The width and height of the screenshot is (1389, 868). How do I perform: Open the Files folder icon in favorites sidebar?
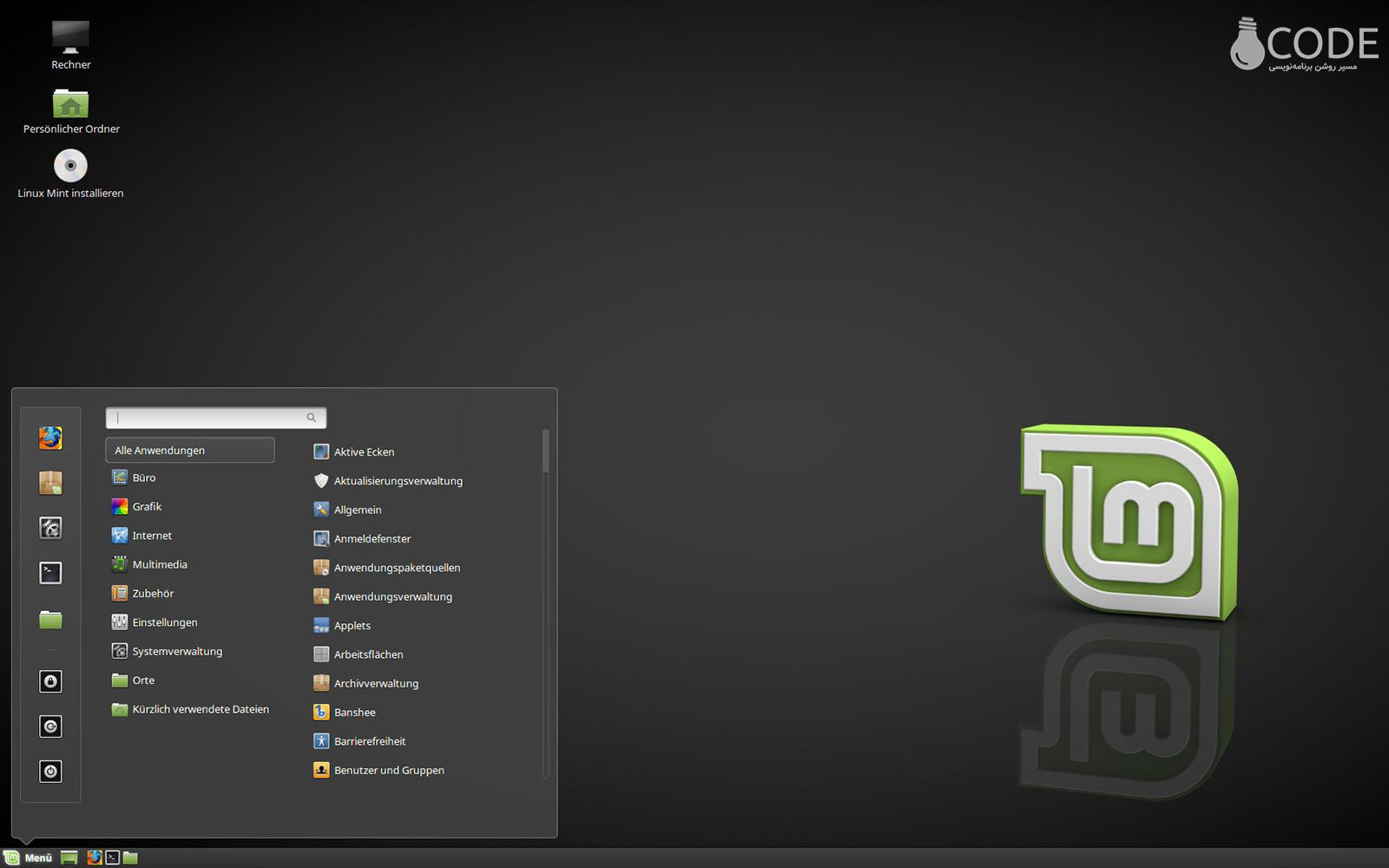(50, 619)
